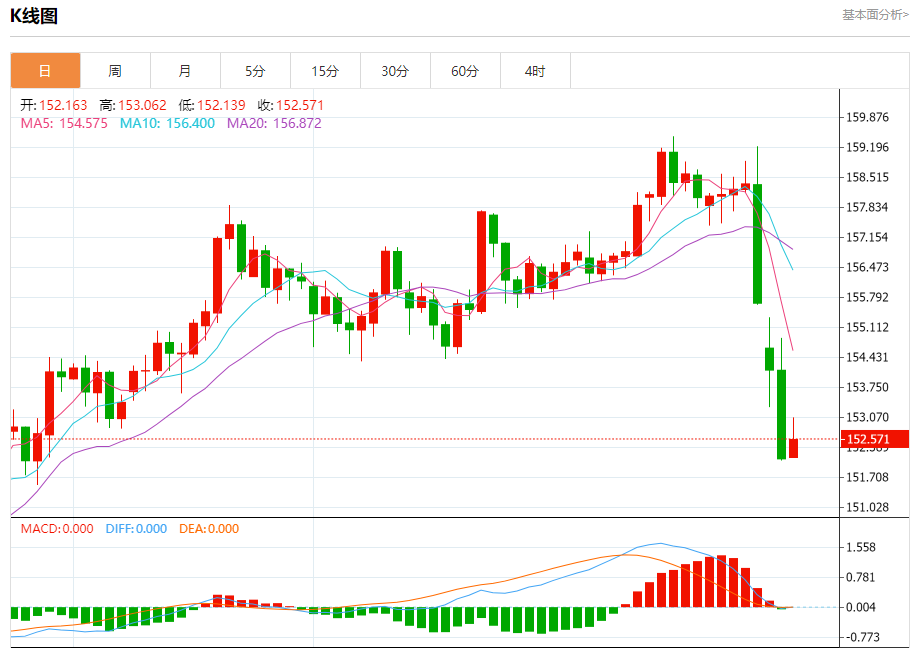This screenshot has width=915, height=648.
Task: Click the 0.781 MACD axis label
Action: click(x=861, y=577)
